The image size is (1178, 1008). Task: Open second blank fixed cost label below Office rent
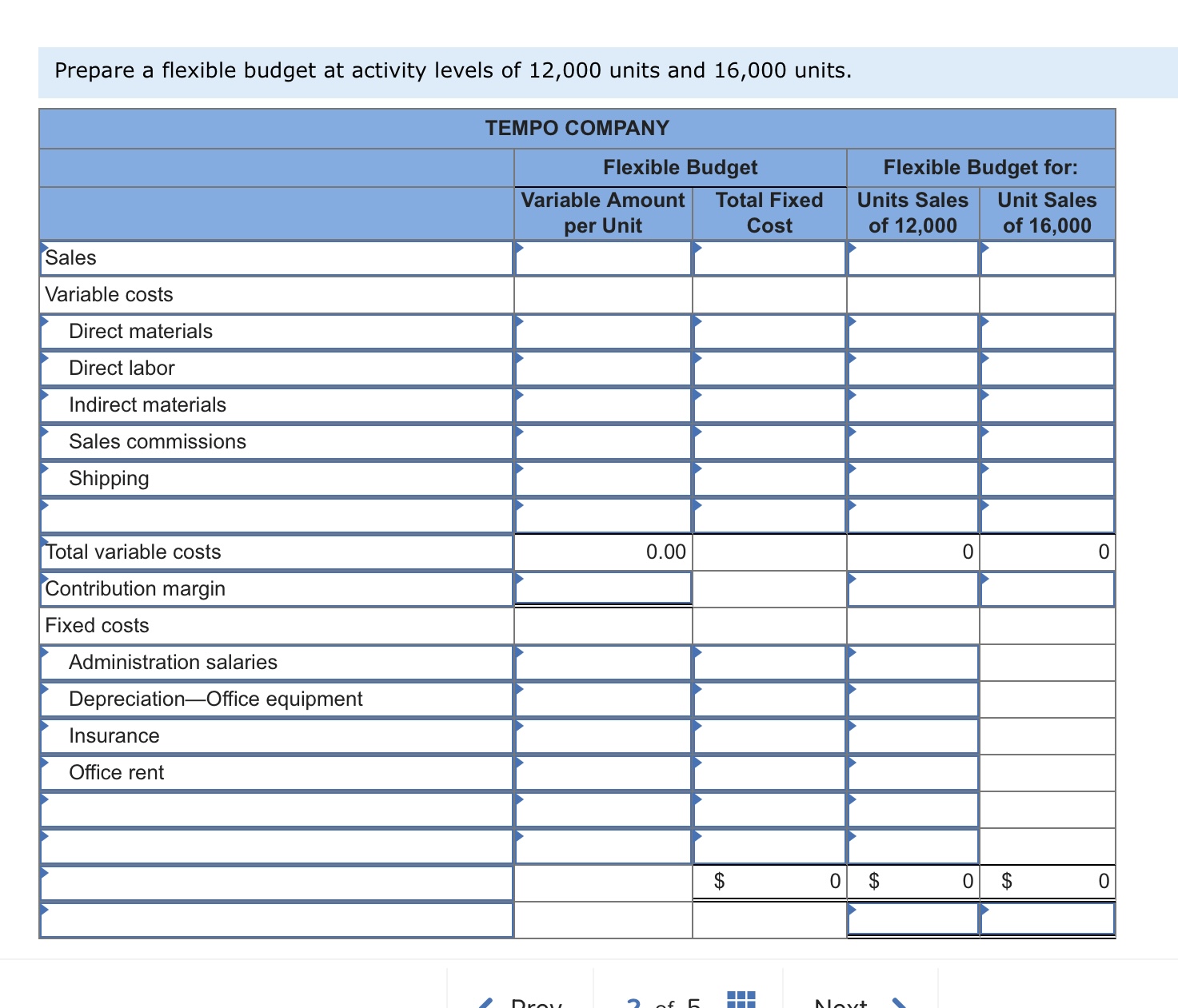point(276,847)
